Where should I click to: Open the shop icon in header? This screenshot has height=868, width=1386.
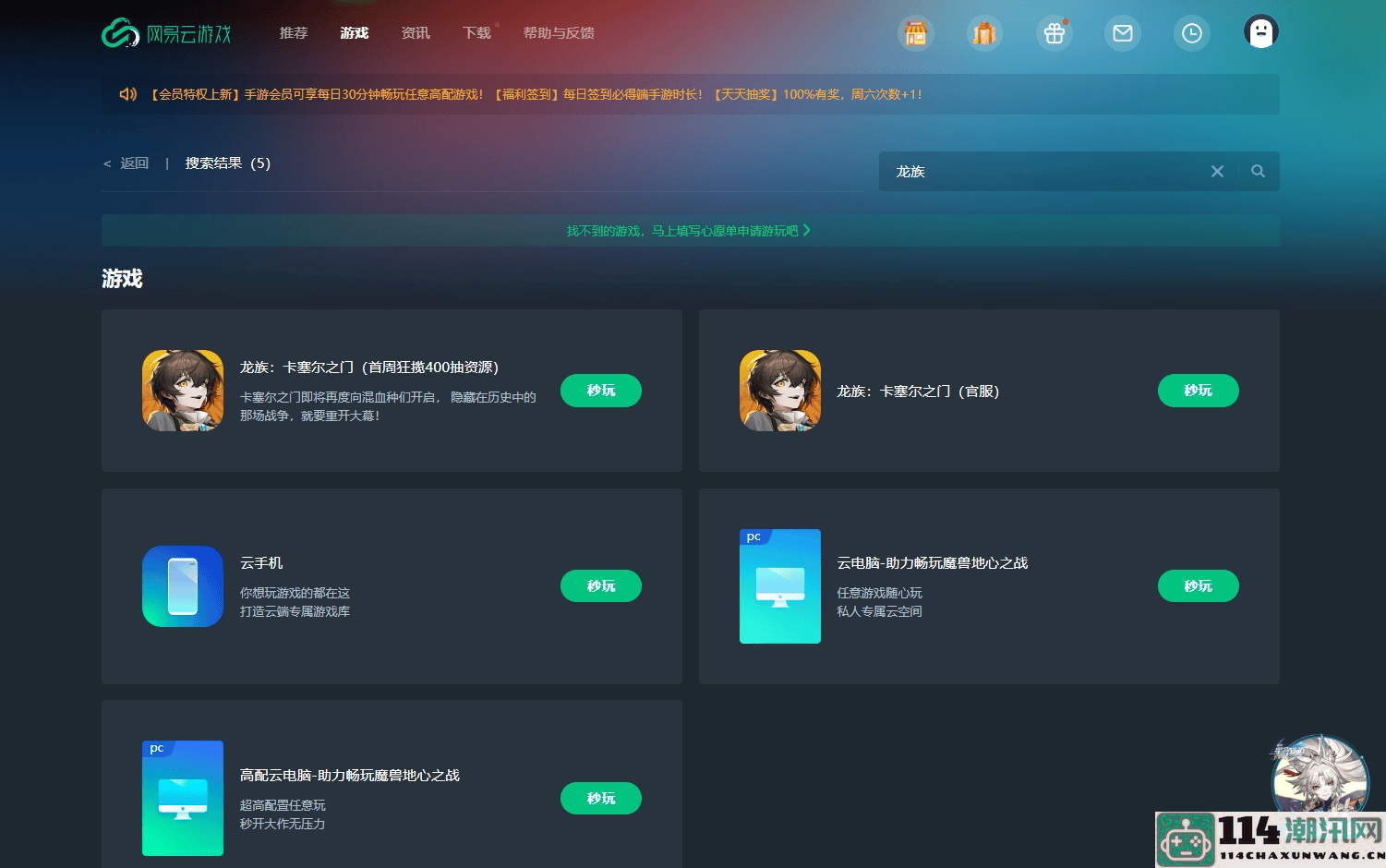916,34
